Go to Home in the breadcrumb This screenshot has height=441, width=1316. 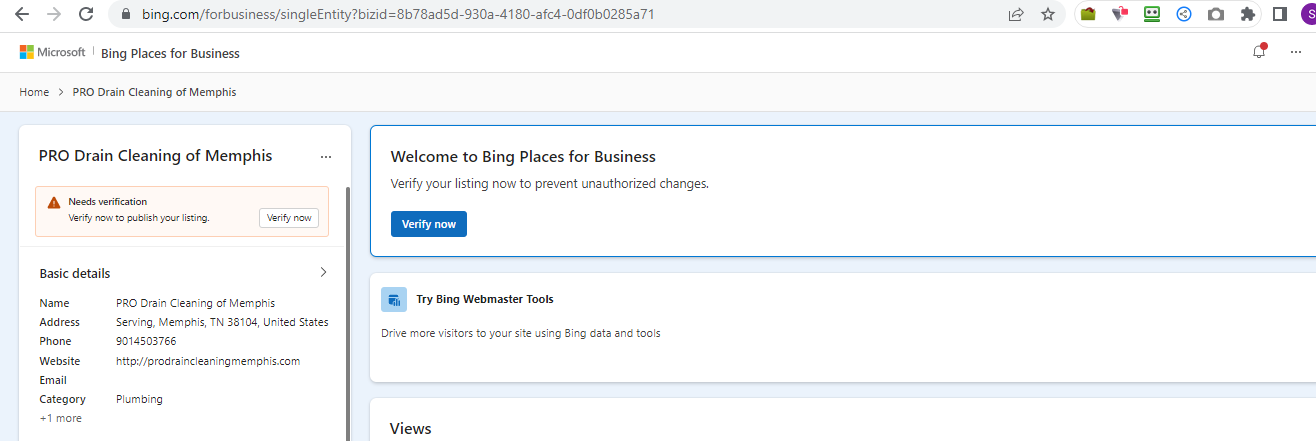34,92
